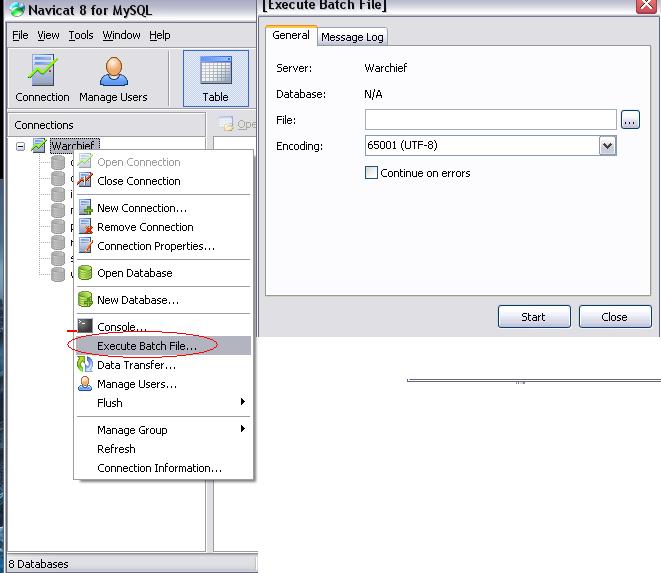The width and height of the screenshot is (661, 573).
Task: Click the New Connection icon in context menu
Action: coord(86,208)
